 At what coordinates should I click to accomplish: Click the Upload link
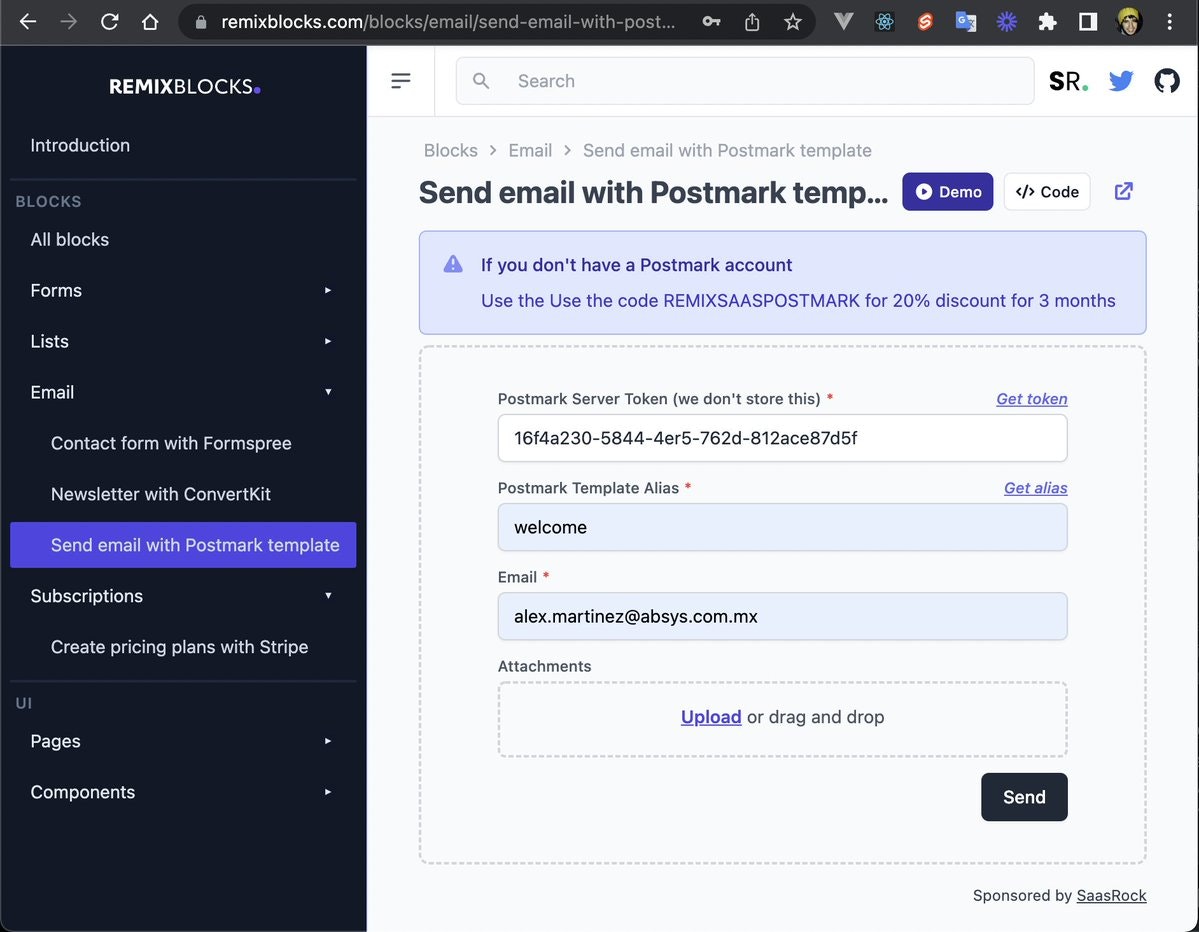[x=710, y=717]
